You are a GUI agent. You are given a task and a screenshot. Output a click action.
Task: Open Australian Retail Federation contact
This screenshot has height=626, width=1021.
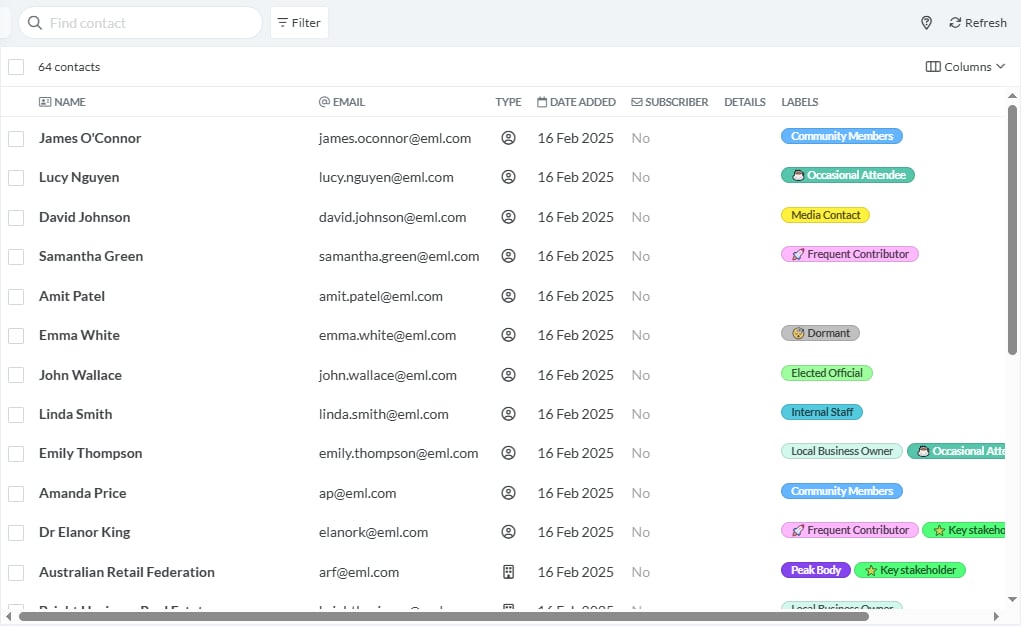point(127,572)
